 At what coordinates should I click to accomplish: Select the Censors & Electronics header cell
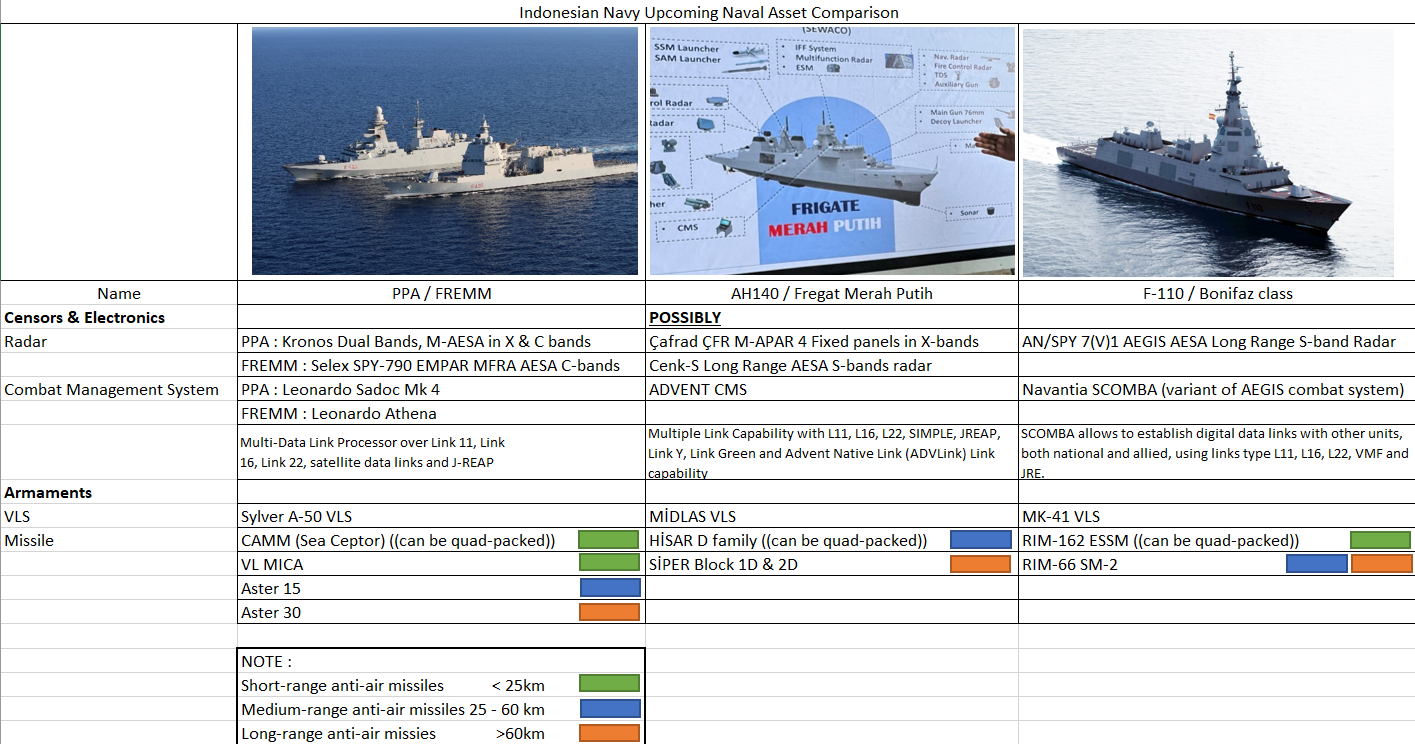(85, 318)
